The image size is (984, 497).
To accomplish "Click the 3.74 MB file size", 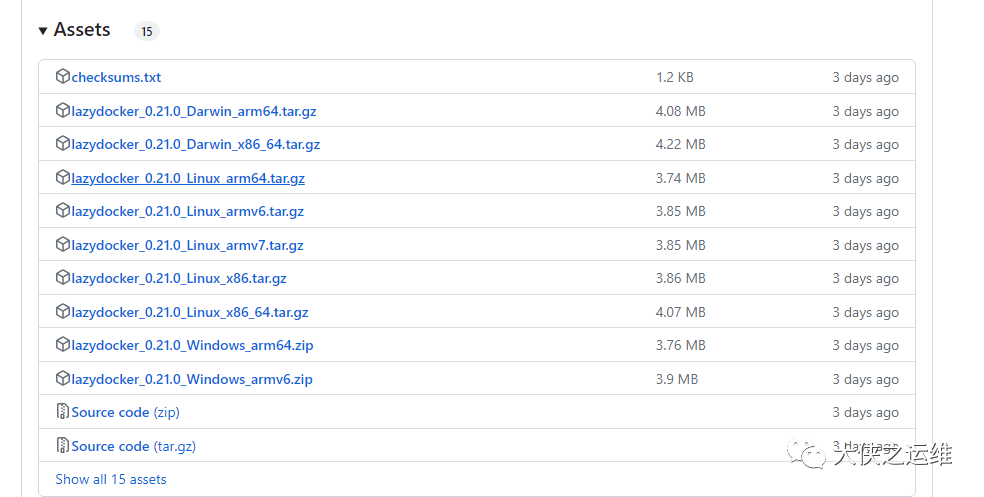I will tap(681, 178).
